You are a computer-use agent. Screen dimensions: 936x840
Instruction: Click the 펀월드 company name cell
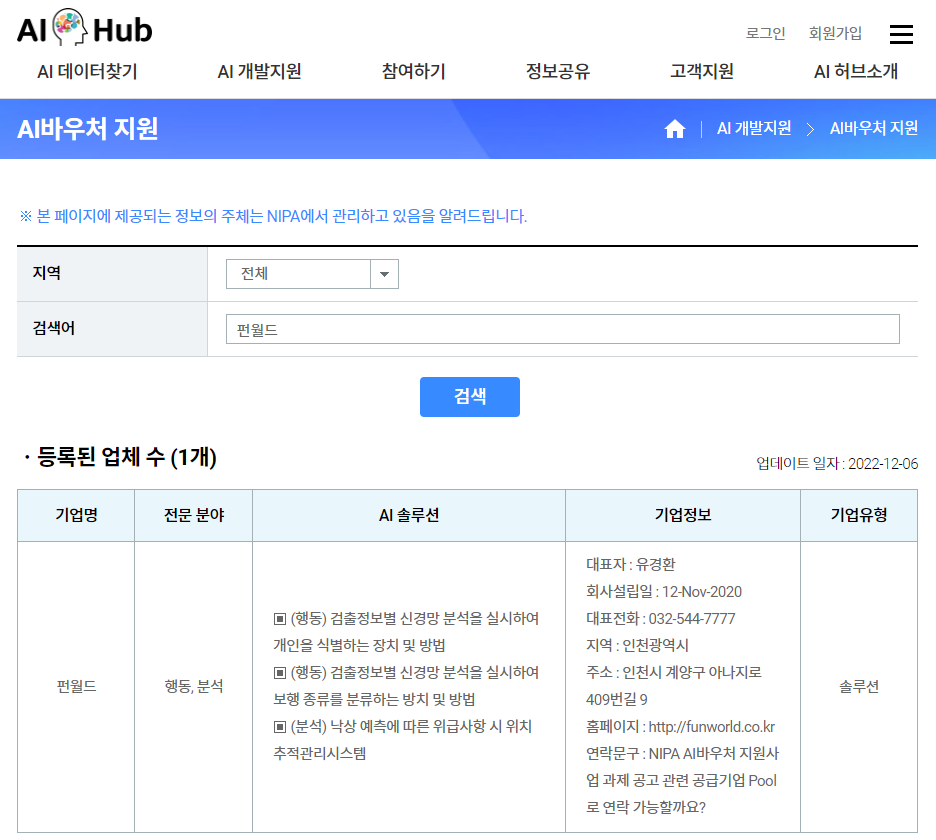76,687
